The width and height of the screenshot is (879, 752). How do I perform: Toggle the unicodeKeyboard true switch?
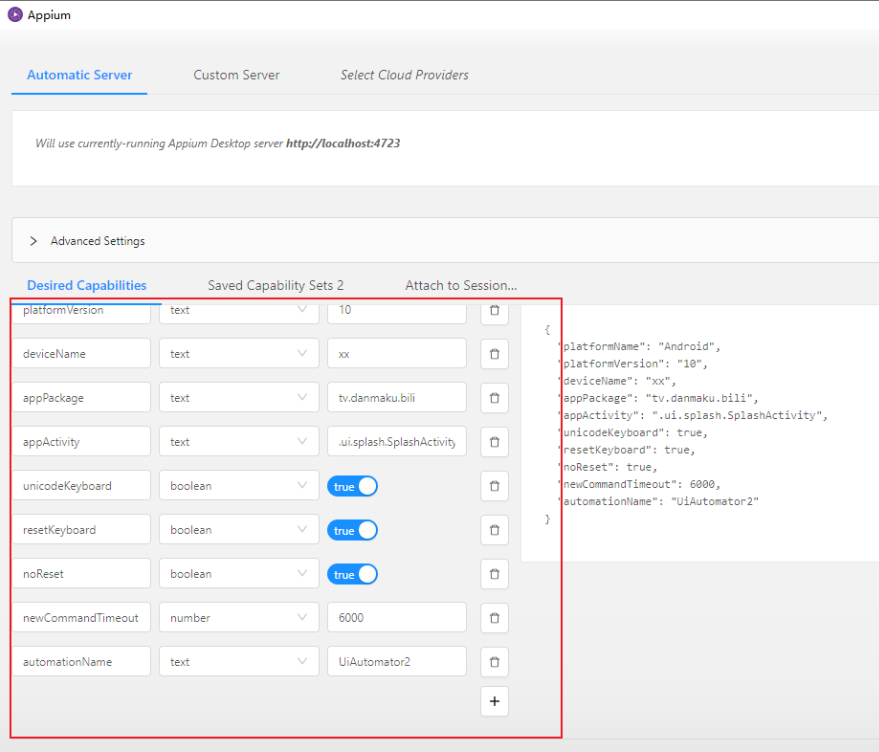point(353,486)
